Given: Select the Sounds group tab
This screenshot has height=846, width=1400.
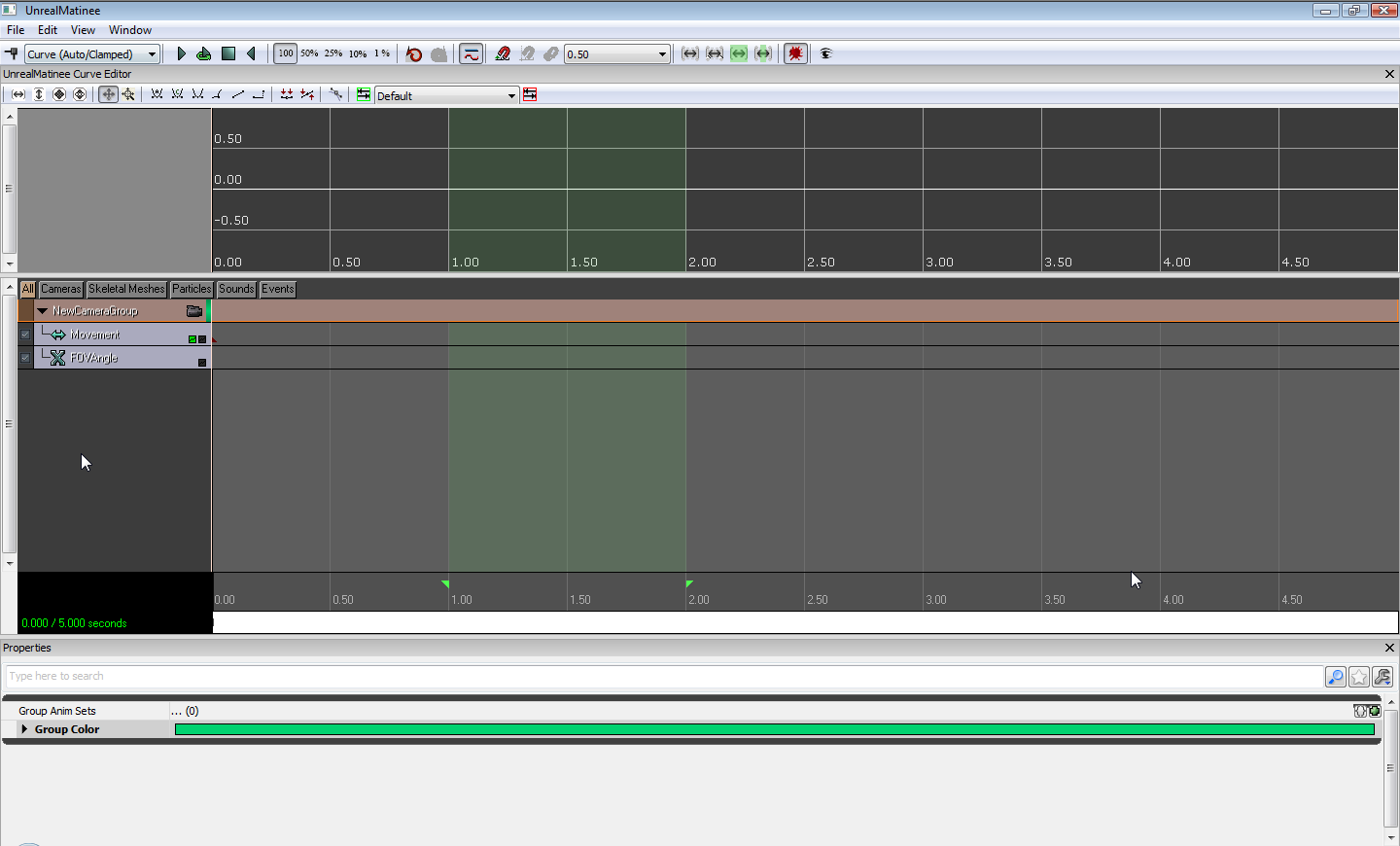Looking at the screenshot, I should pos(236,289).
